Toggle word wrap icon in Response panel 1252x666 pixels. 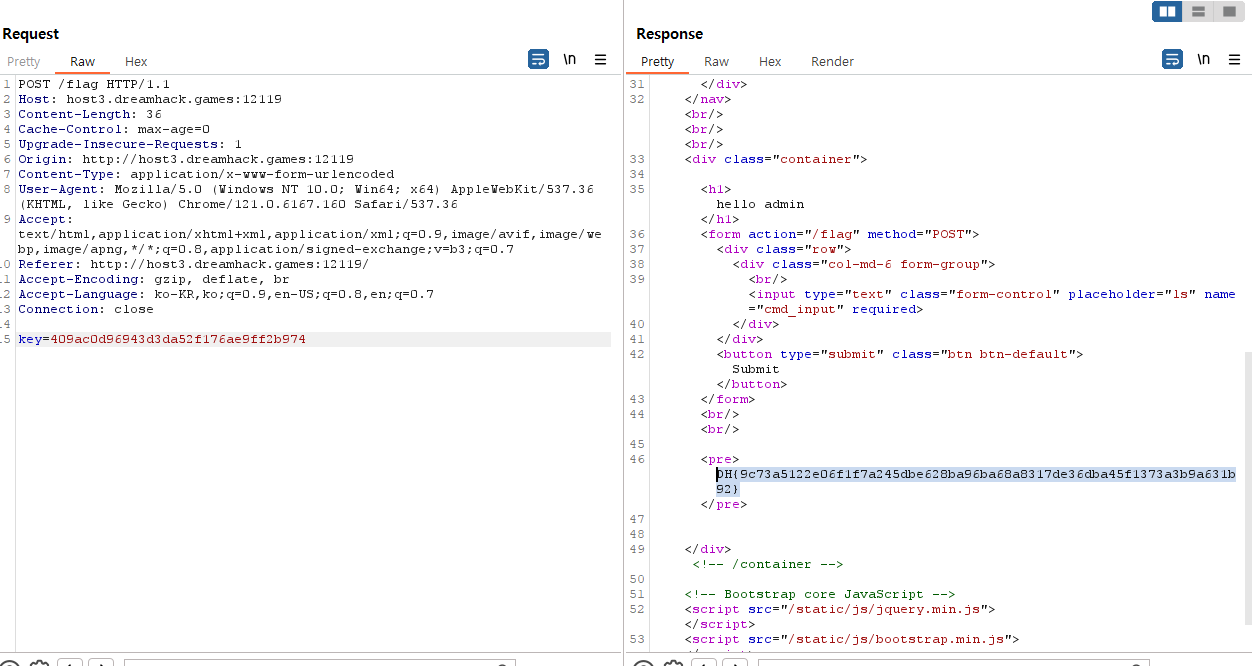(1172, 60)
